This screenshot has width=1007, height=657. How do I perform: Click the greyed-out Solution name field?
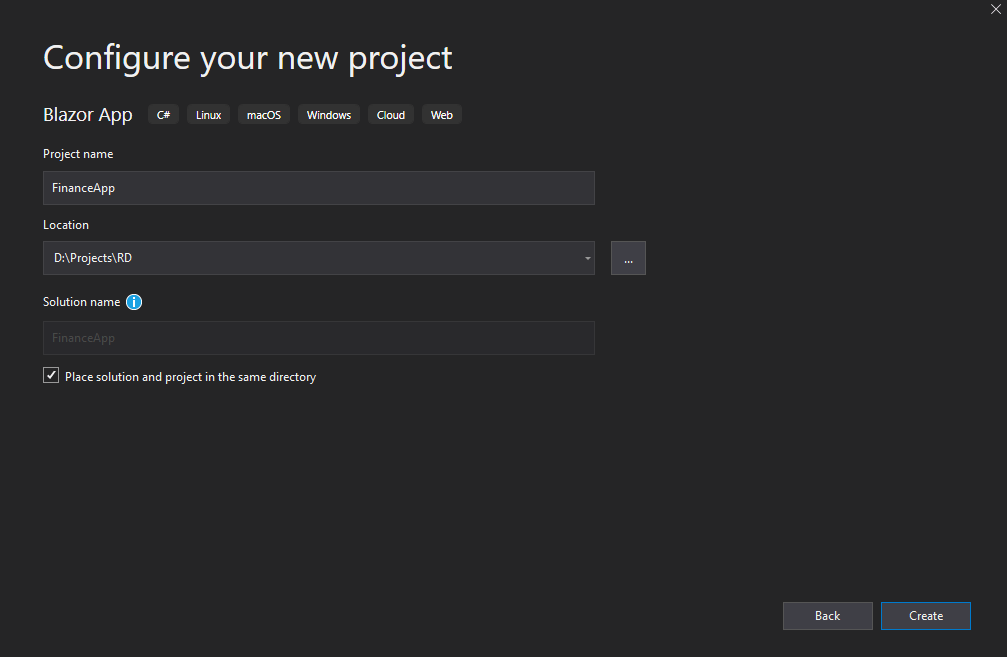(318, 338)
